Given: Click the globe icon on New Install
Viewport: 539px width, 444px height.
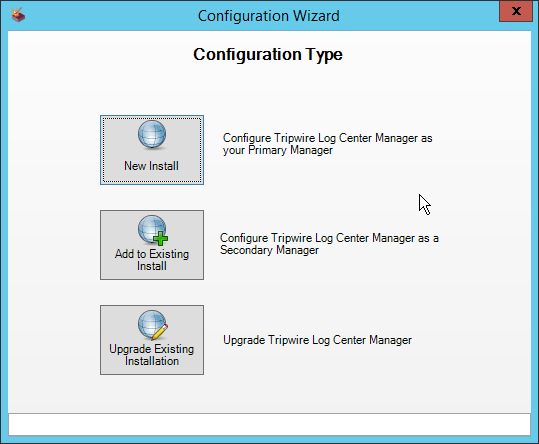Looking at the screenshot, I should (x=152, y=135).
